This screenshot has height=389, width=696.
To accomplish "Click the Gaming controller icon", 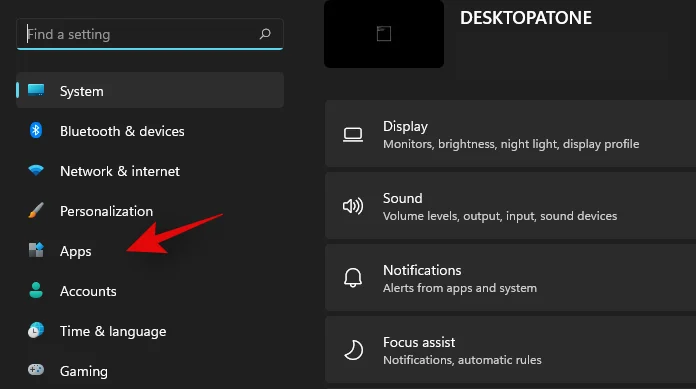I will tap(36, 369).
